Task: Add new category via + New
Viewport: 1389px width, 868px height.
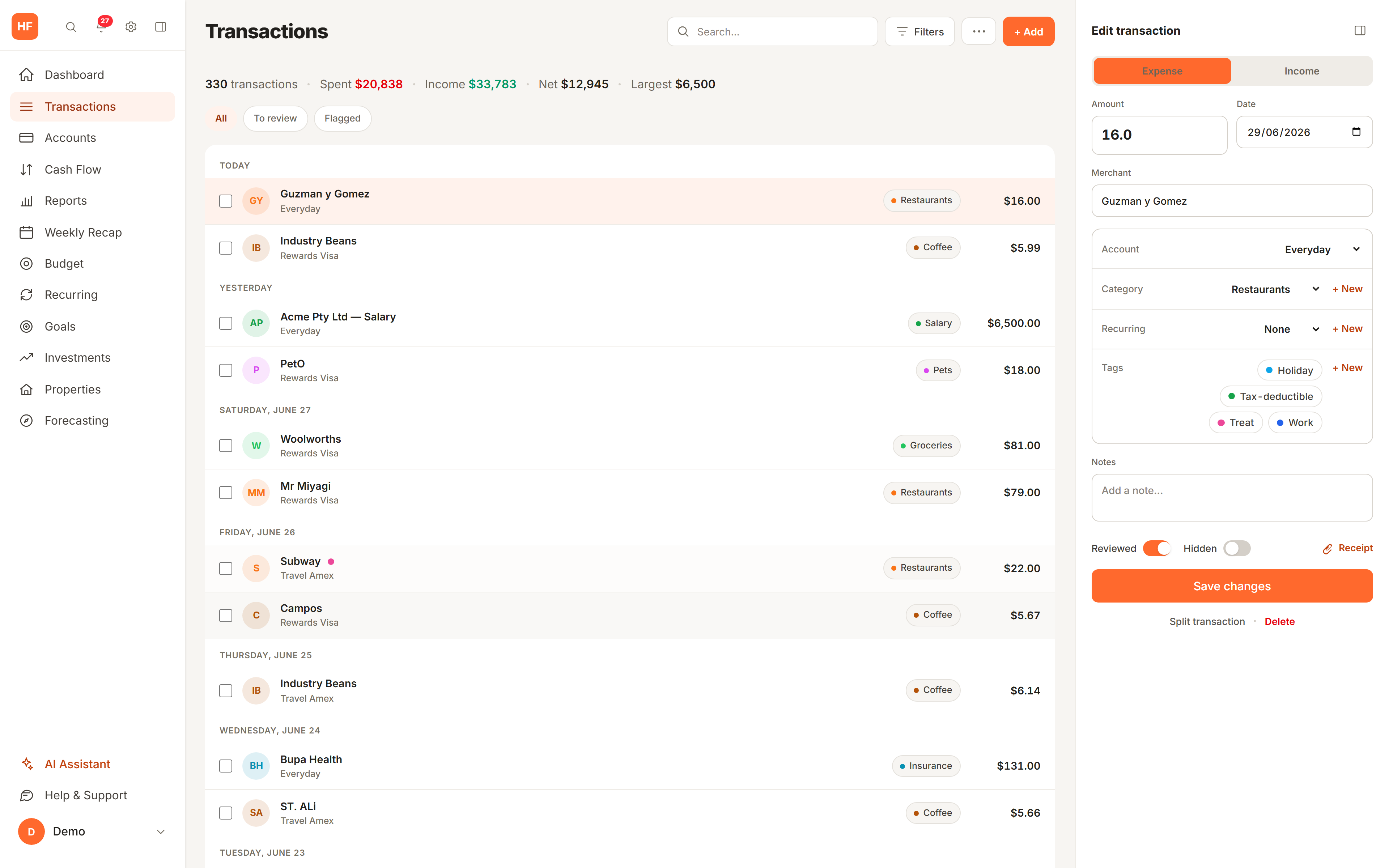Action: pos(1347,289)
